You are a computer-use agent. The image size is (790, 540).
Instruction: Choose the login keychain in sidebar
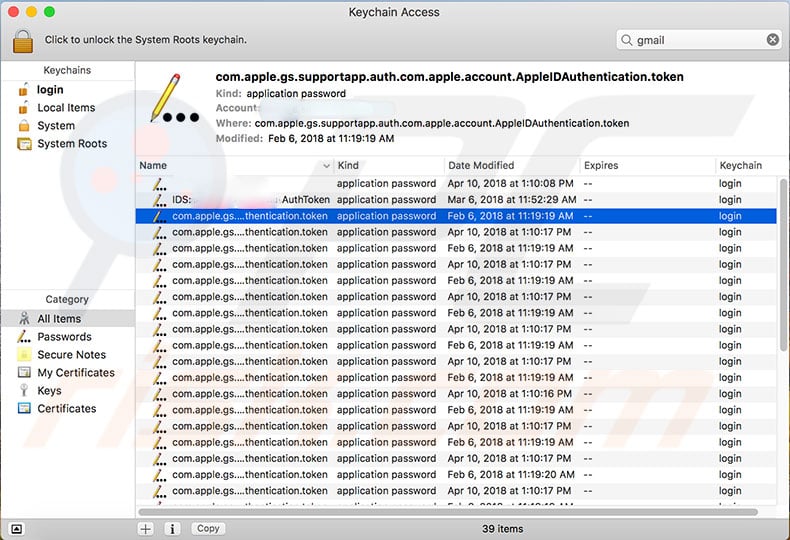(x=50, y=90)
